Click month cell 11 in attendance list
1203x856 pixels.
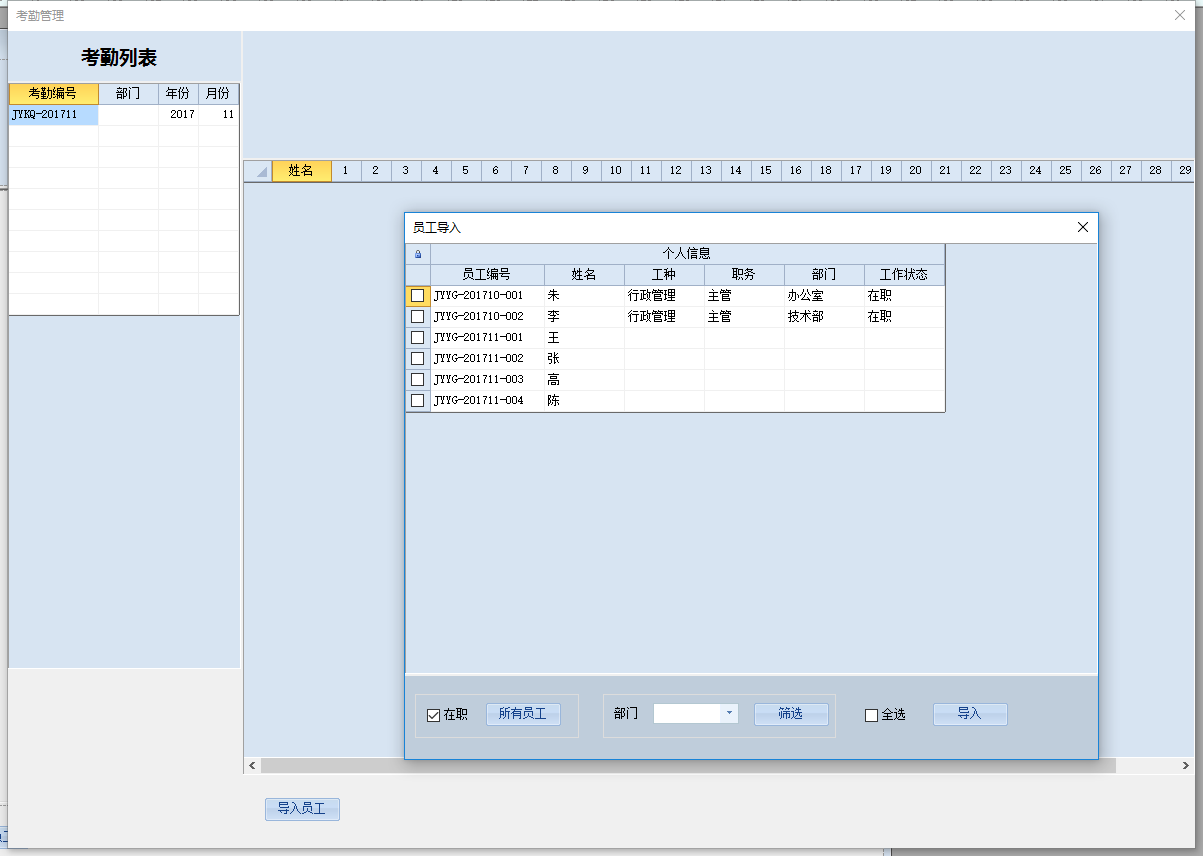point(218,115)
